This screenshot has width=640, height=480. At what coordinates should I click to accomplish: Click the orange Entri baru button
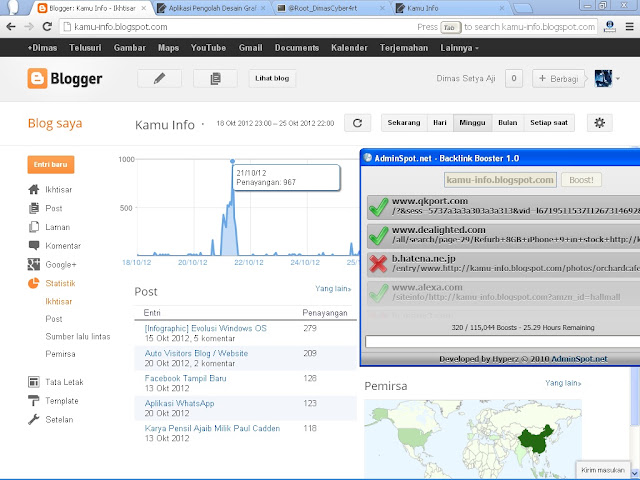coord(51,164)
